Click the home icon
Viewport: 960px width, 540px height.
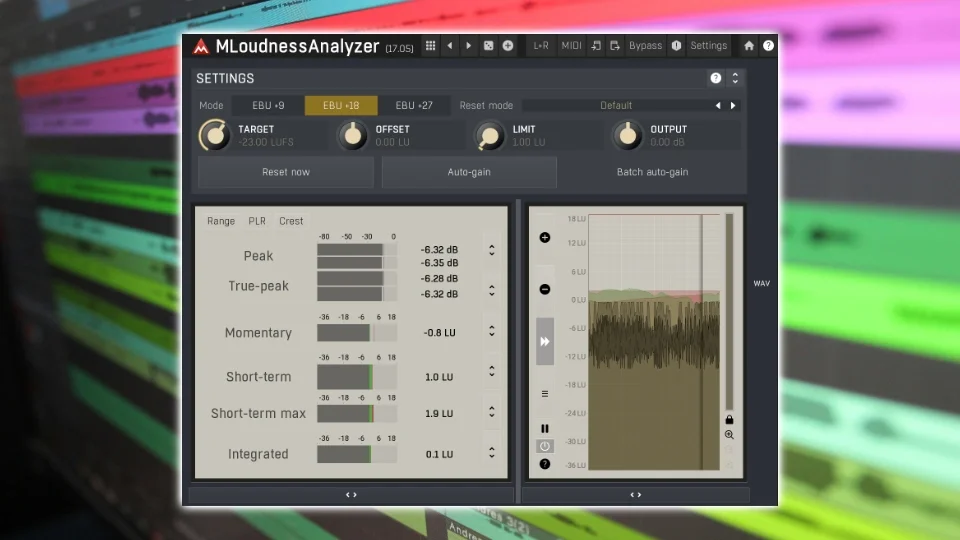tap(749, 45)
